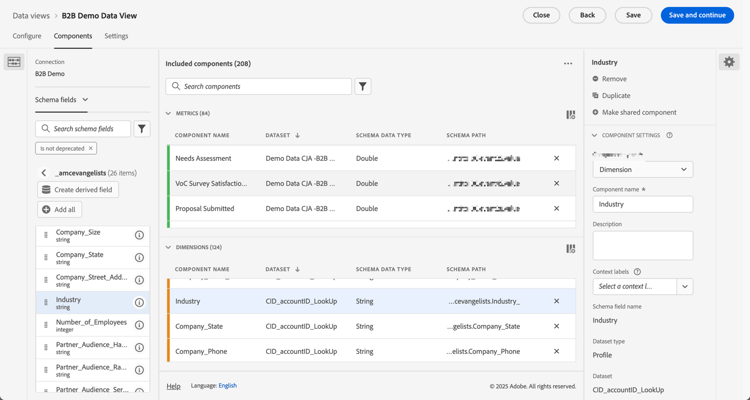Show info for the Company_Size field
The width and height of the screenshot is (750, 400).
click(x=139, y=235)
